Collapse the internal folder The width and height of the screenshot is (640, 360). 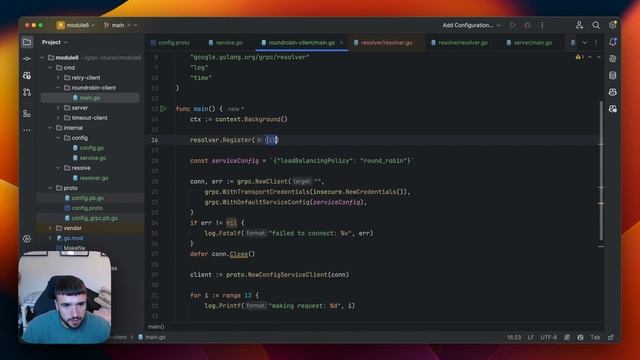(50, 128)
